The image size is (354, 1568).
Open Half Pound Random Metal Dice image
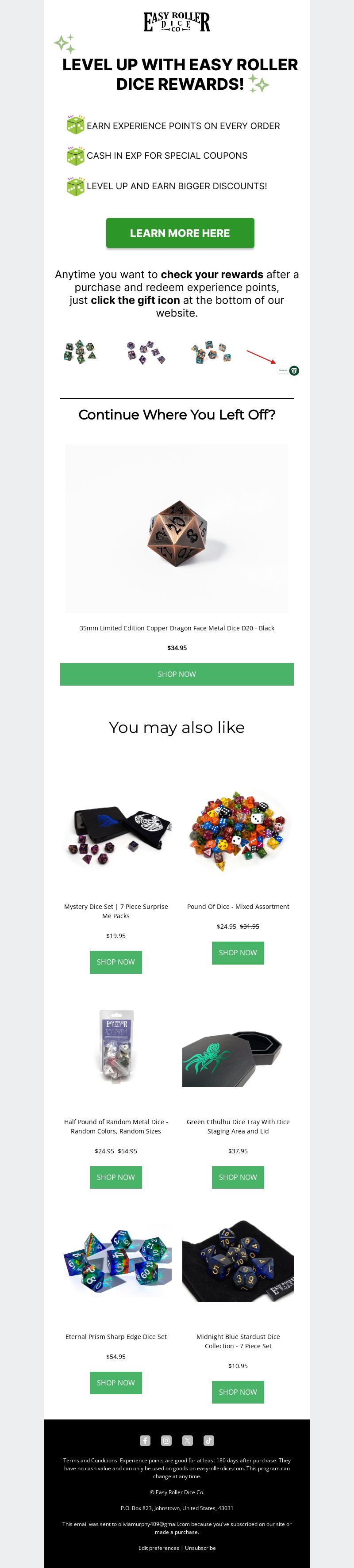click(x=116, y=1047)
